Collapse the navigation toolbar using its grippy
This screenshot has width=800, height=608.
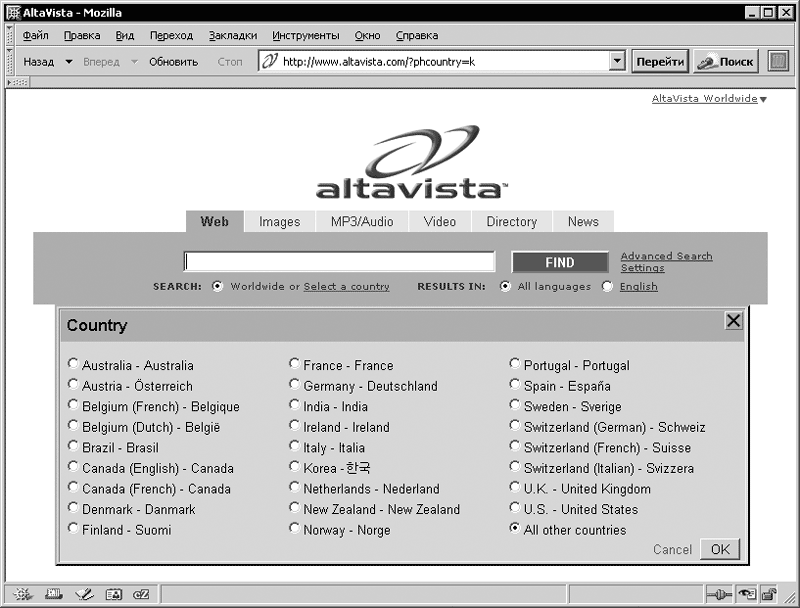click(x=10, y=62)
